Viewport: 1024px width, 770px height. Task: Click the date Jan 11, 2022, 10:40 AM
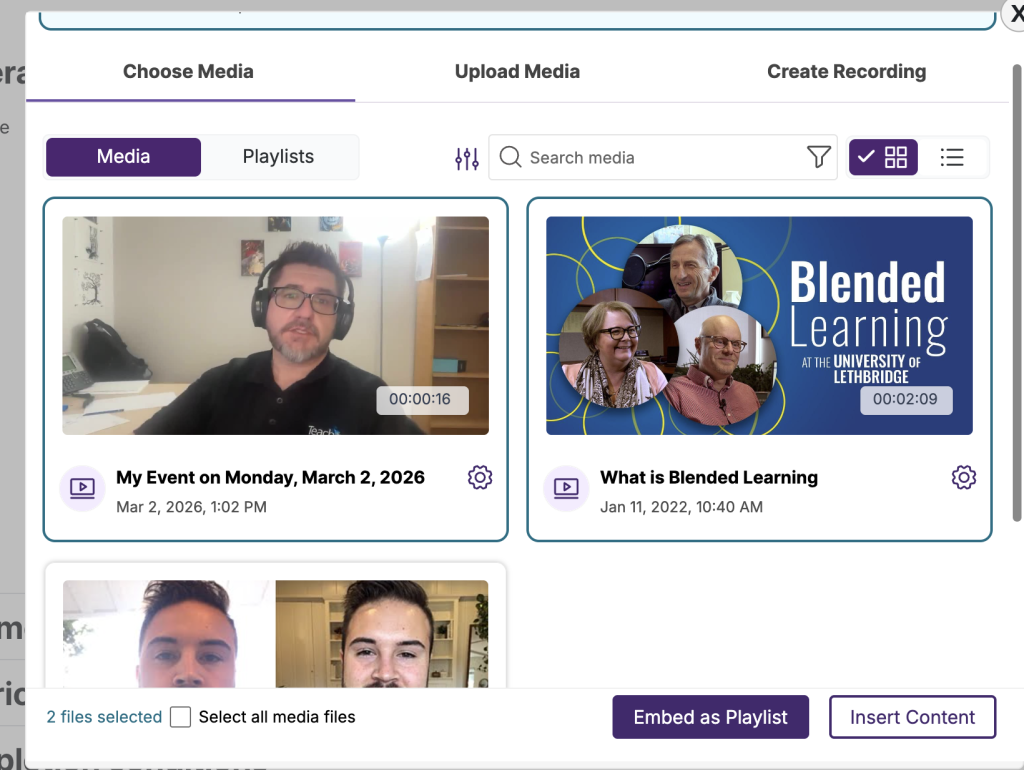pos(681,507)
